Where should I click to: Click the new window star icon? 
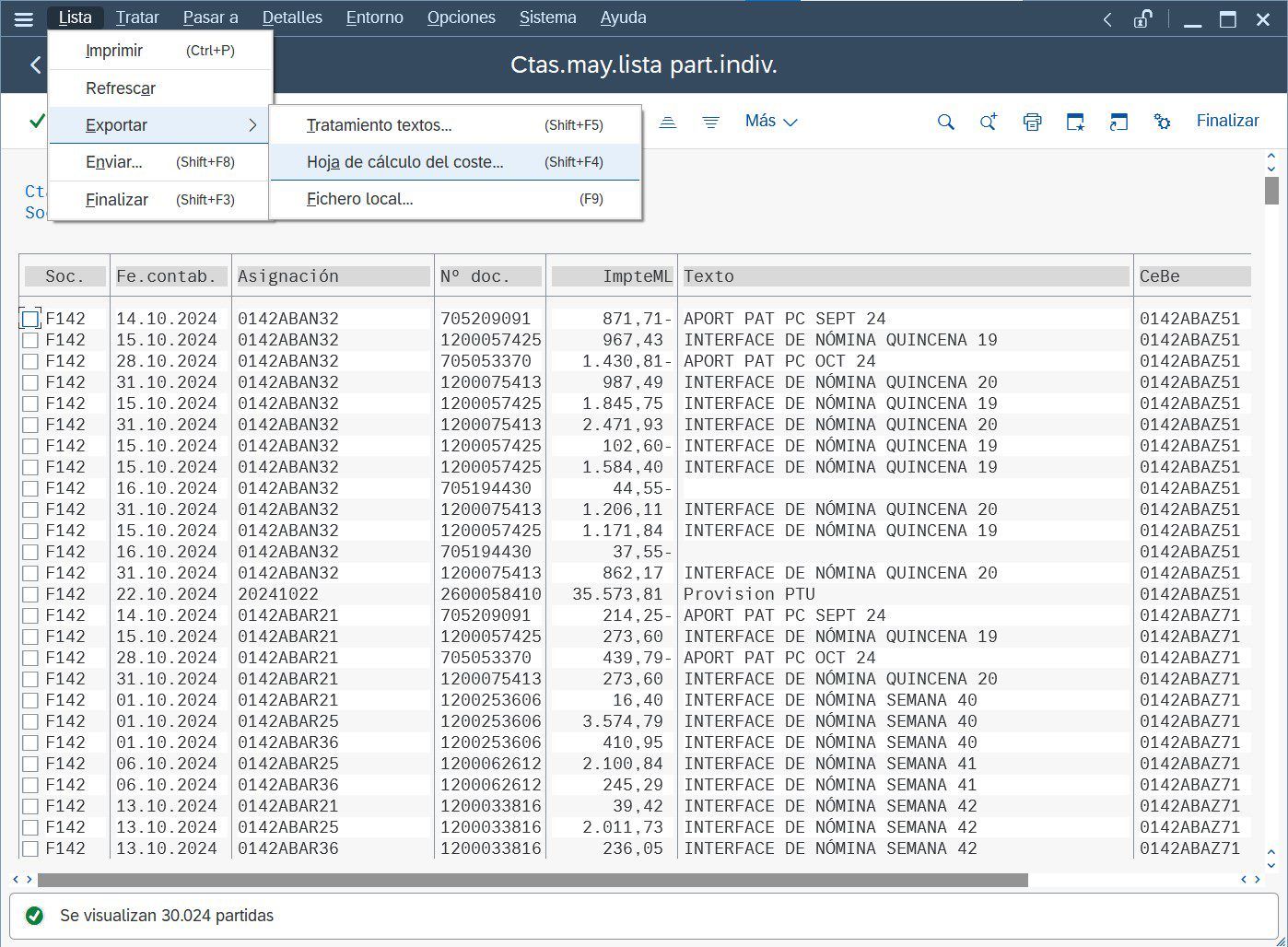1075,122
